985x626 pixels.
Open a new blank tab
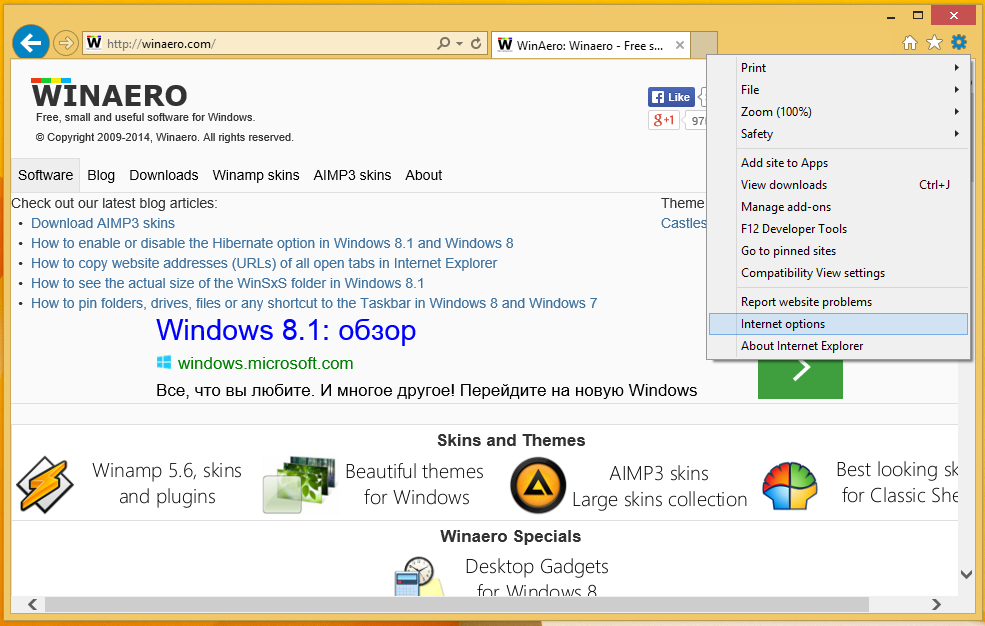point(704,44)
